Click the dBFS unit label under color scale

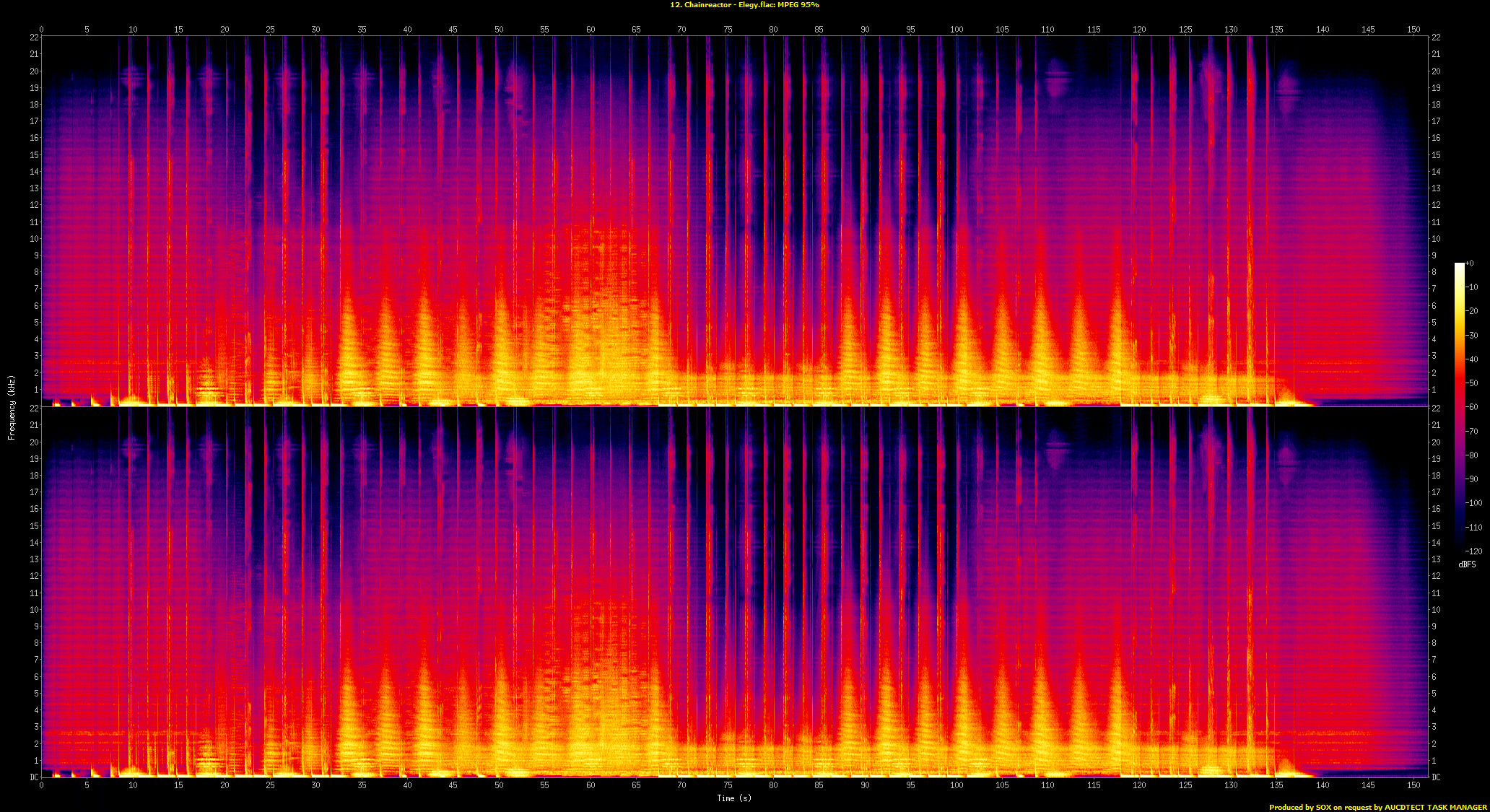[1467, 564]
